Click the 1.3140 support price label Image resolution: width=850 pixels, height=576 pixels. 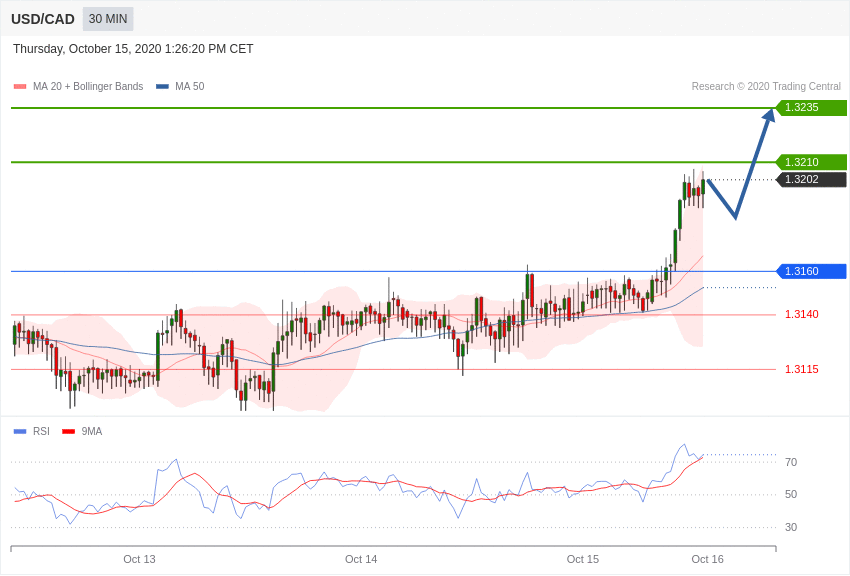[x=802, y=314]
